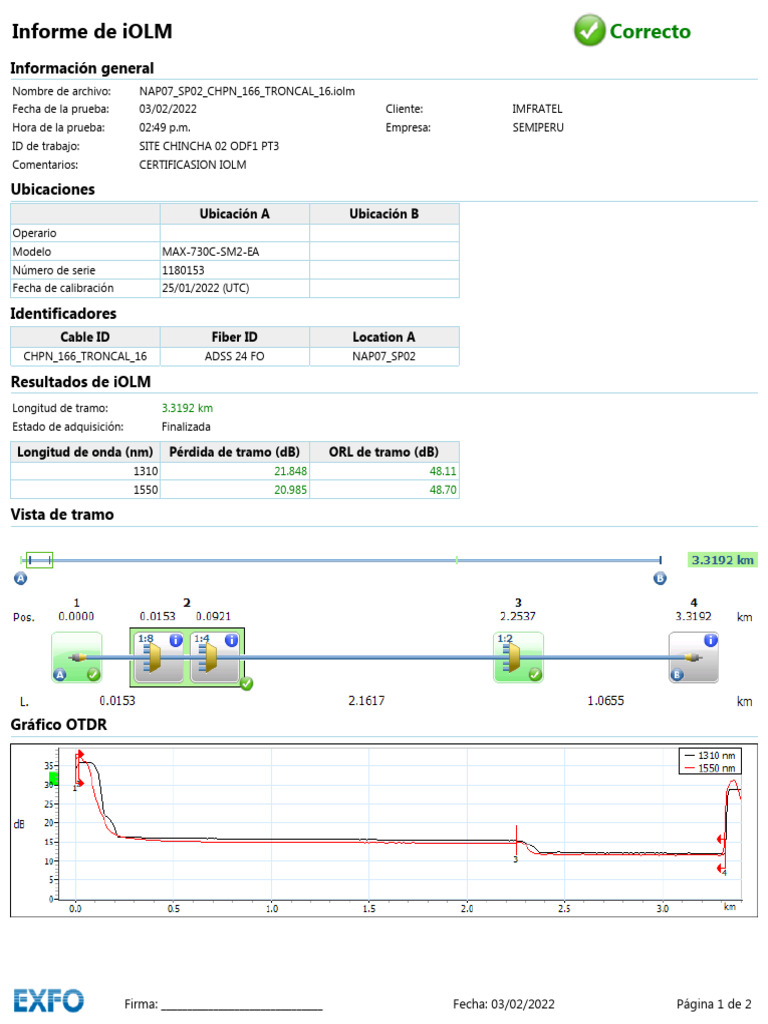This screenshot has height=1024, width=768.
Task: Click the 1310 nm legend entry
Action: [710, 756]
